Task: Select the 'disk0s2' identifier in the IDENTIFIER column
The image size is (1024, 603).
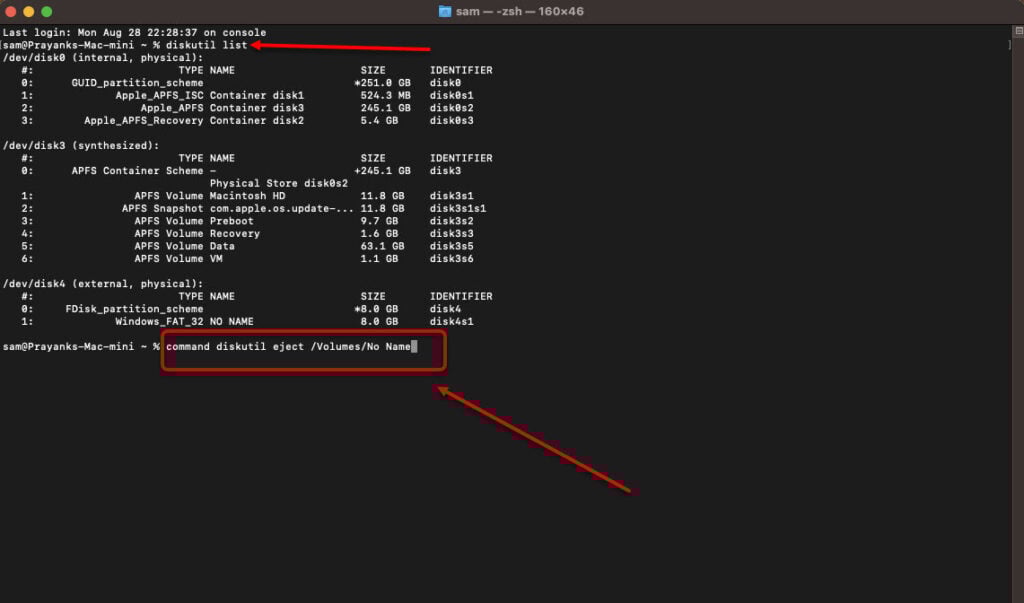Action: click(451, 108)
